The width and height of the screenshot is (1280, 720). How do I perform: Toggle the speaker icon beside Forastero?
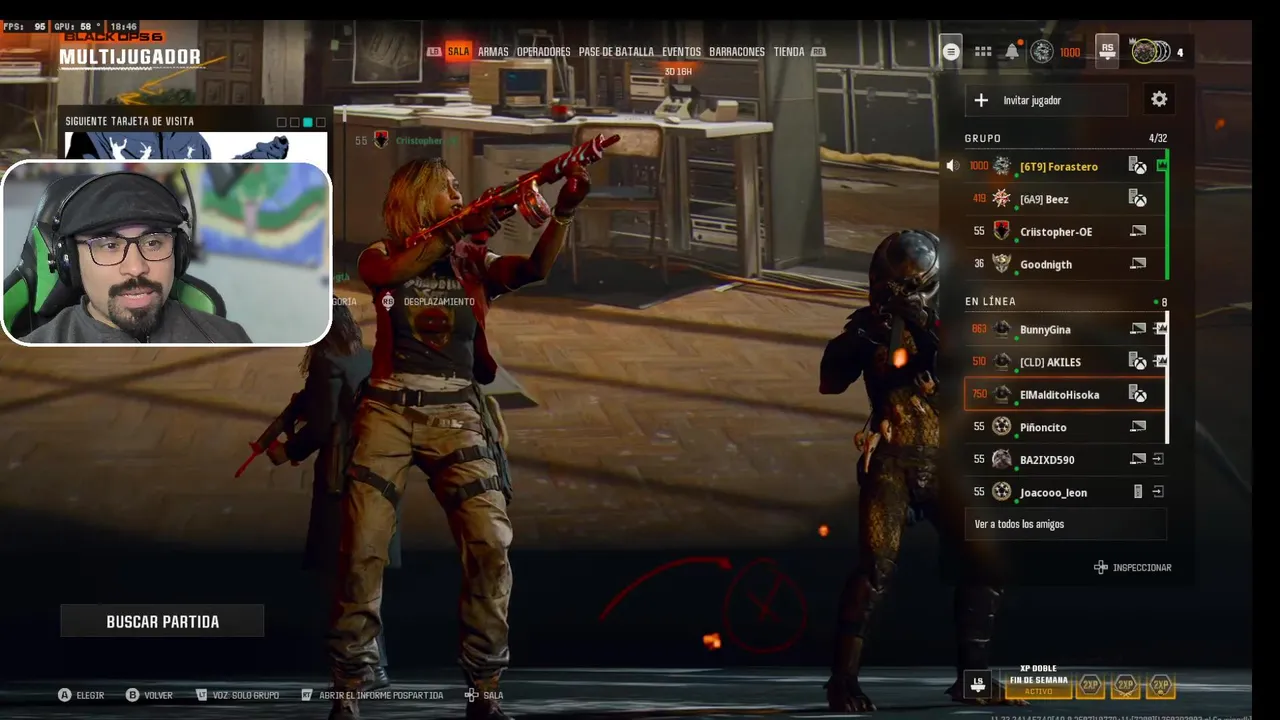click(x=953, y=166)
